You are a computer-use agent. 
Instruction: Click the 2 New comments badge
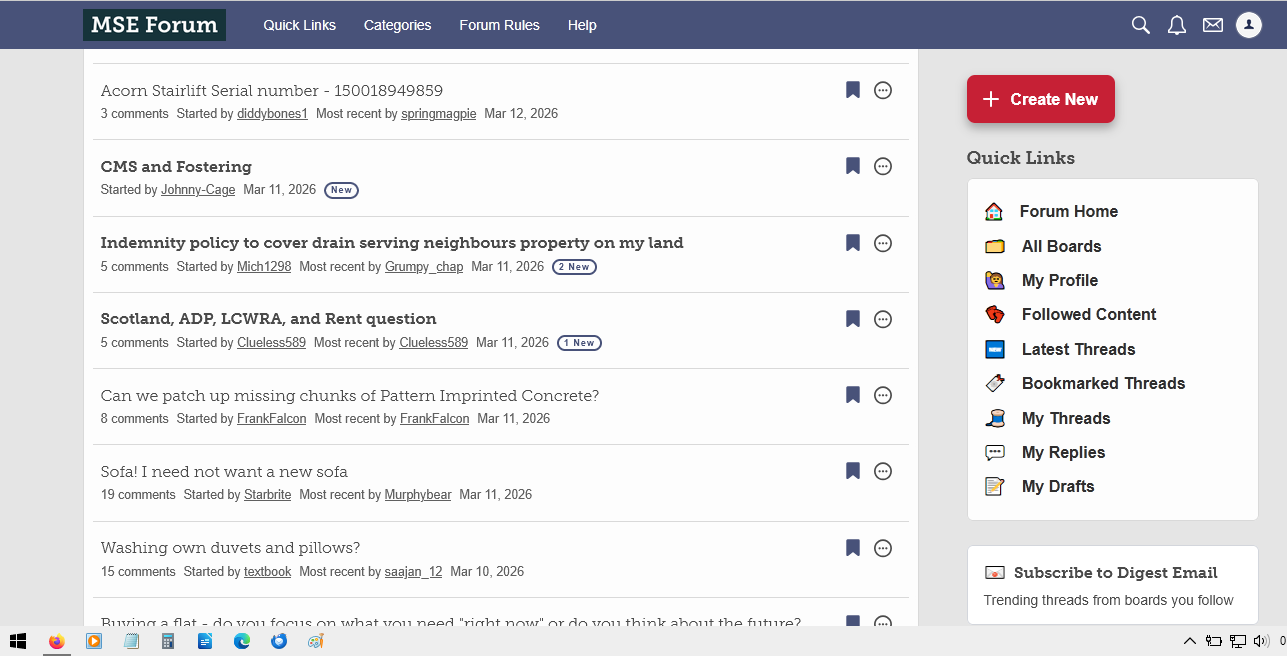(x=574, y=266)
